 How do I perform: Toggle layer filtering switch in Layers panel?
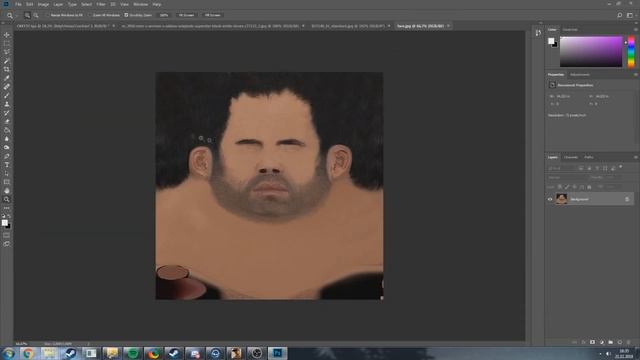point(620,167)
